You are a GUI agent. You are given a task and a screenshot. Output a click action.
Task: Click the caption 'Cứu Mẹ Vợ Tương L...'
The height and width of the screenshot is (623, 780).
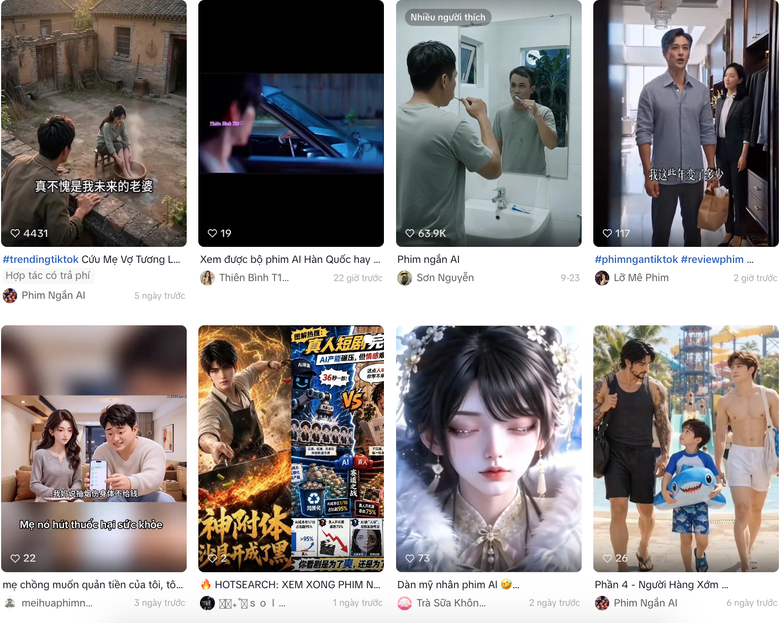(x=131, y=259)
